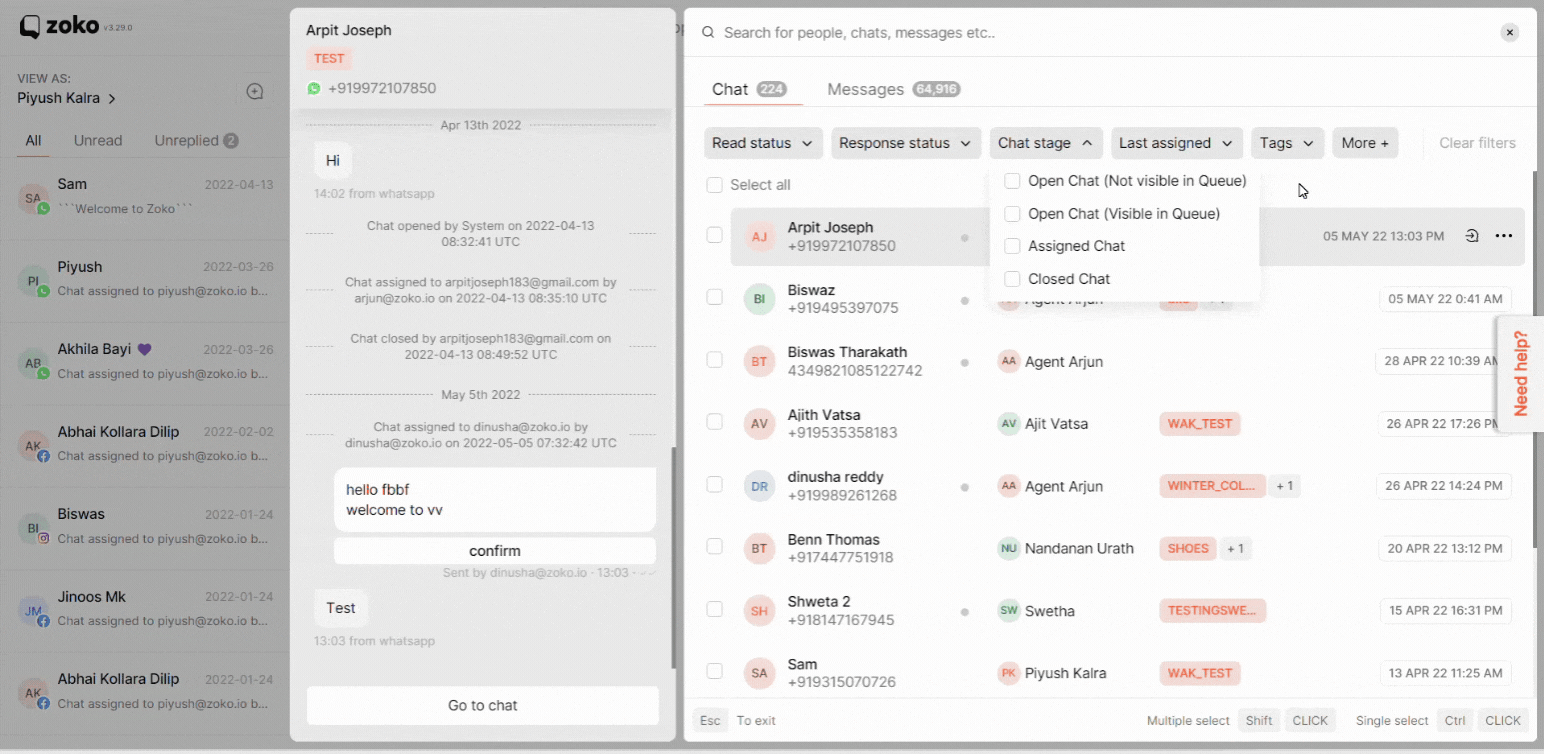Select the Unreplied tab in sidebar
The height and width of the screenshot is (754, 1544).
(x=196, y=141)
